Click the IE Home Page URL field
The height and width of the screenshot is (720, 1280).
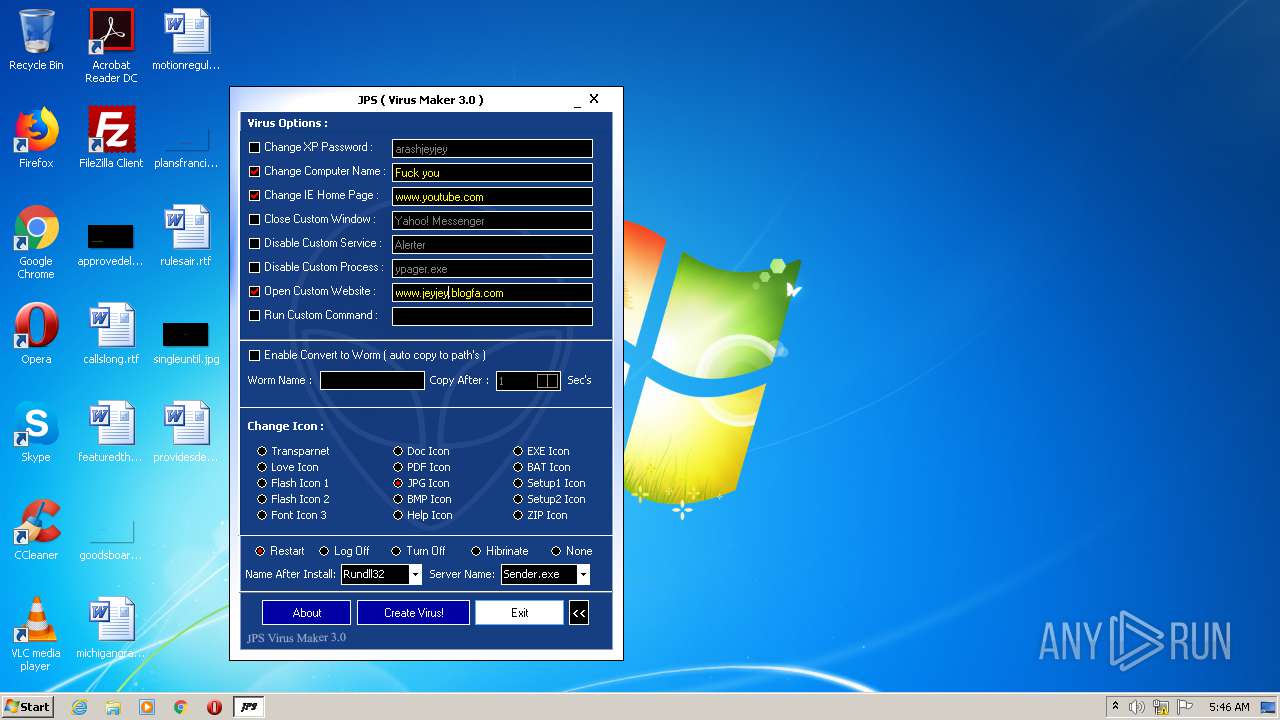492,197
